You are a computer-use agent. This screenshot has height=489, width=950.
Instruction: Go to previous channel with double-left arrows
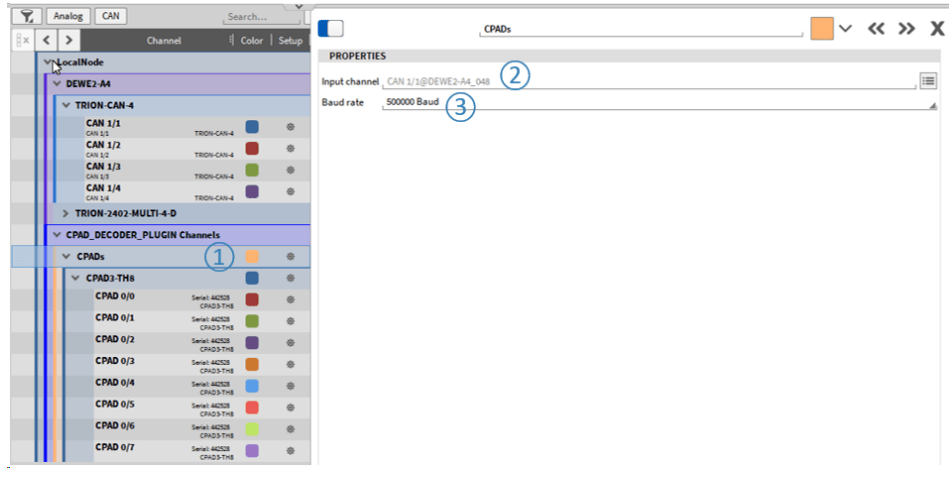(x=877, y=29)
